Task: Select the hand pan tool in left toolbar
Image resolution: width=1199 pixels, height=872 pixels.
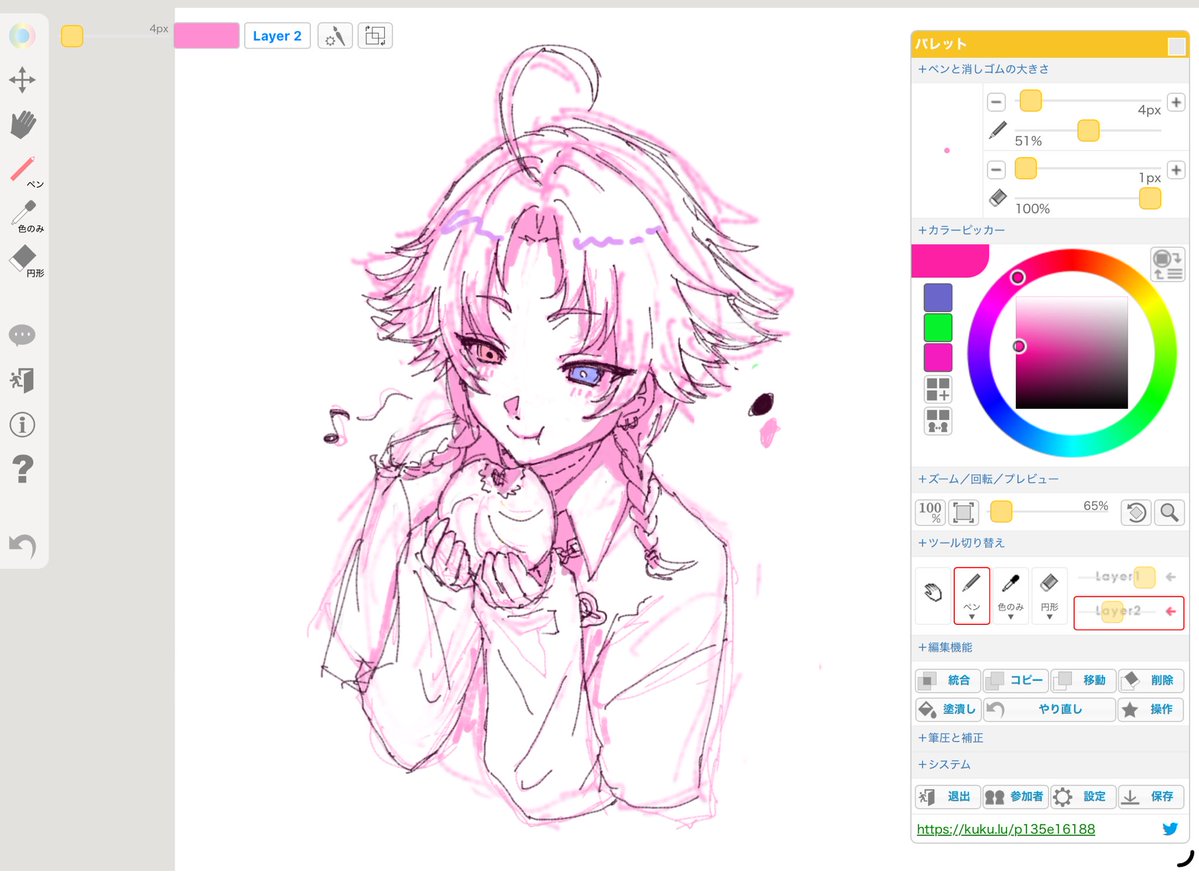Action: pos(23,124)
